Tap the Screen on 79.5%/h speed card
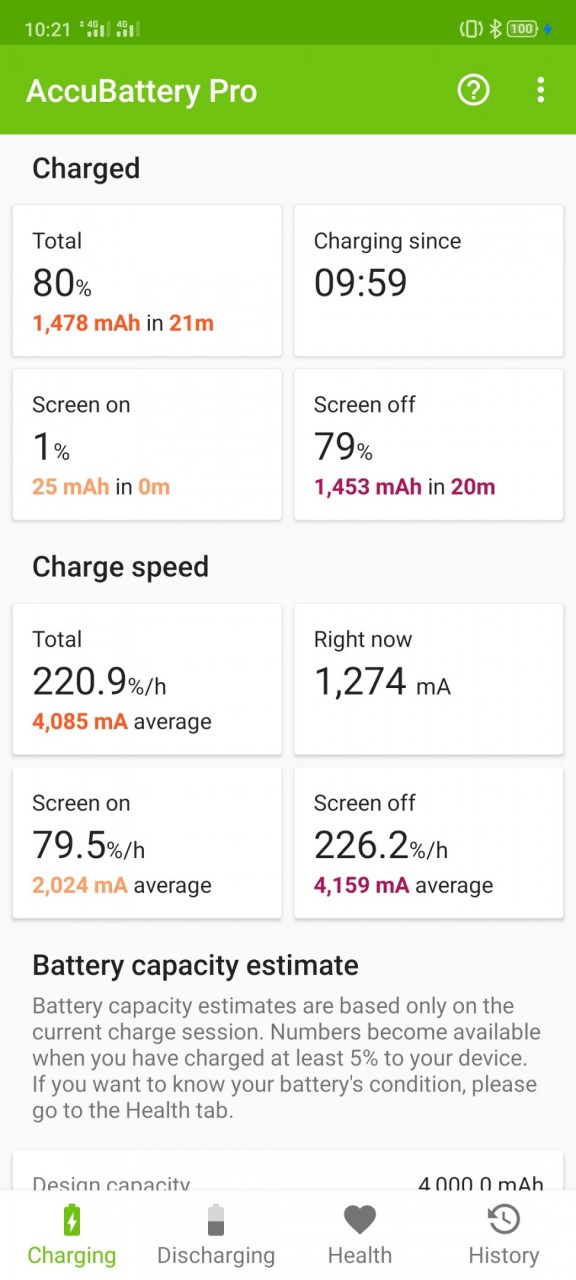Image resolution: width=576 pixels, height=1280 pixels. click(147, 843)
